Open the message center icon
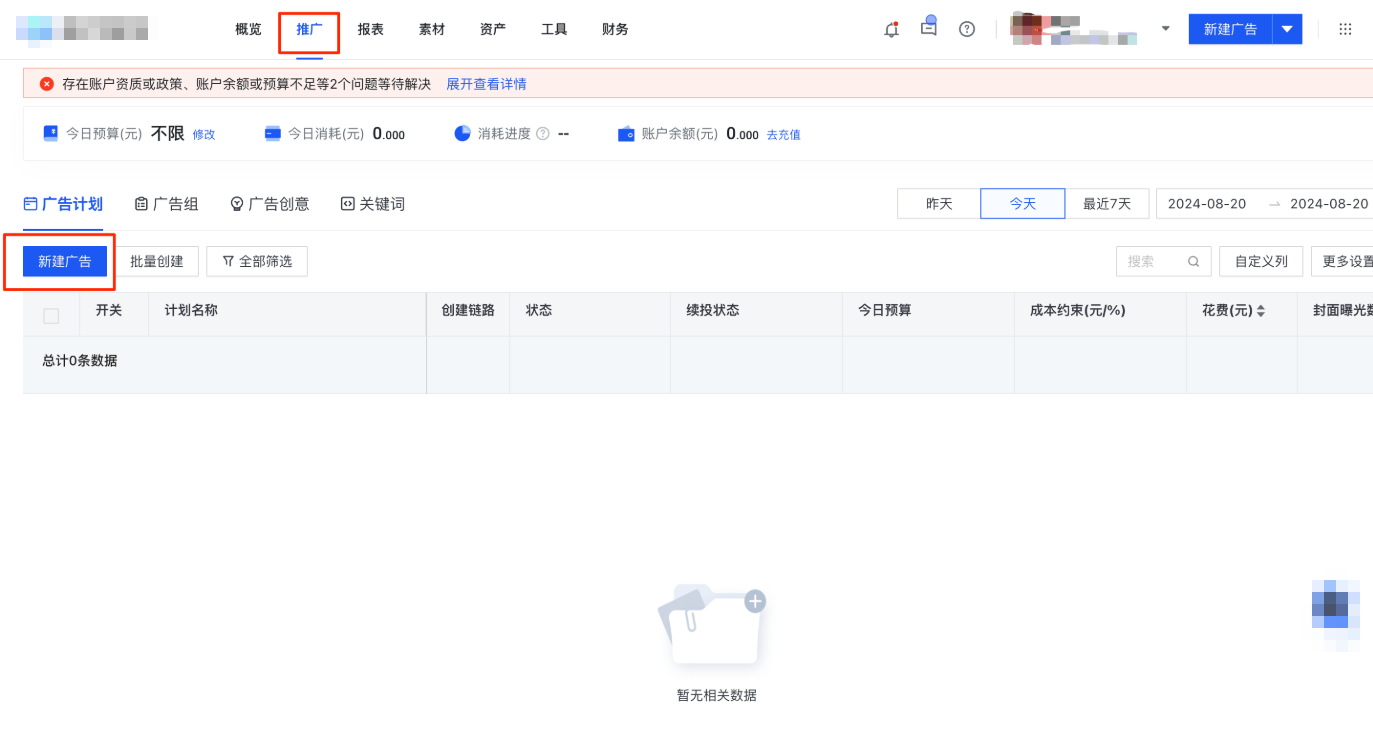Image resolution: width=1373 pixels, height=737 pixels. click(928, 29)
